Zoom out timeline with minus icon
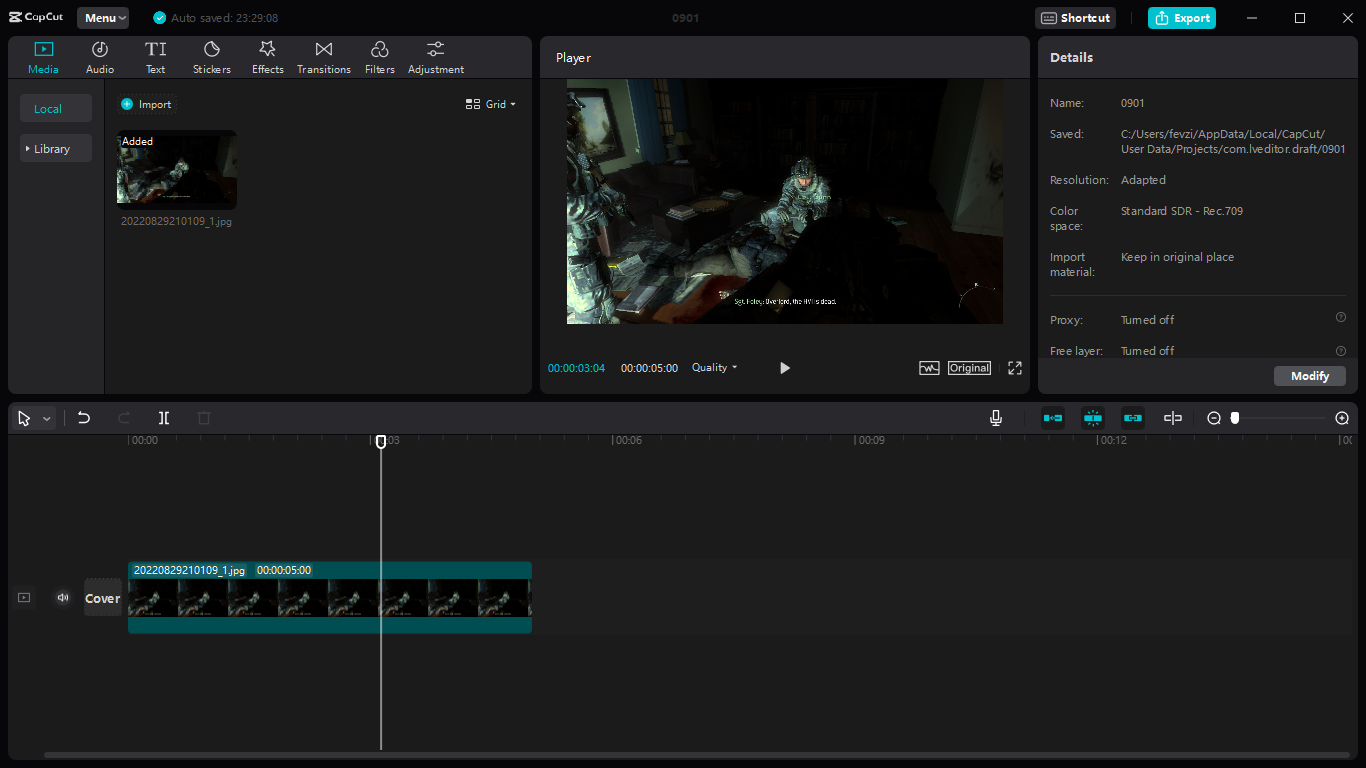 pyautogui.click(x=1214, y=418)
